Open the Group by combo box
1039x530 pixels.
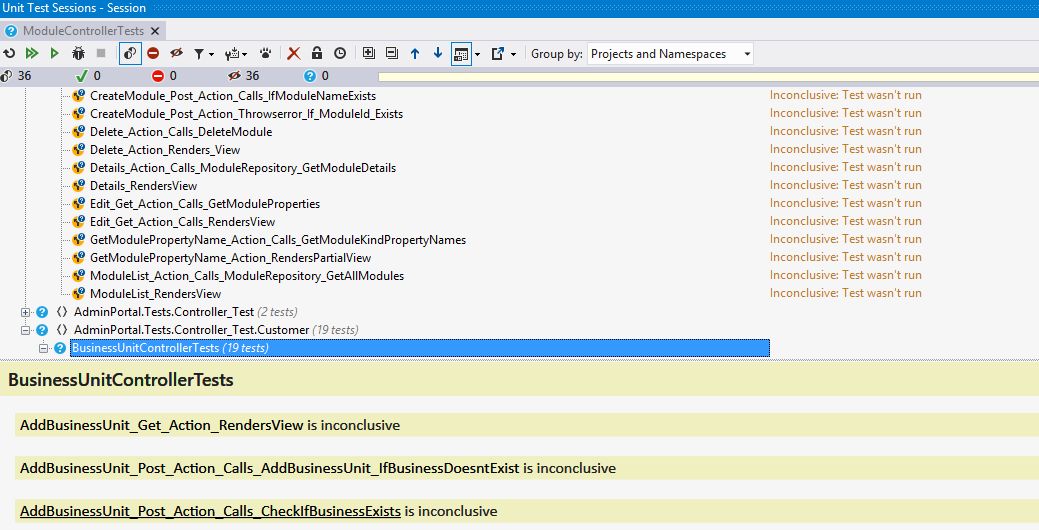tap(671, 54)
